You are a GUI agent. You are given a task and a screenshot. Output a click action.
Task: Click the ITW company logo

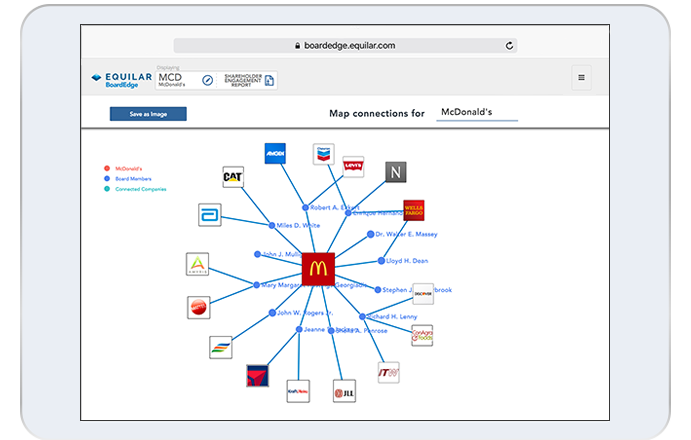[x=389, y=373]
